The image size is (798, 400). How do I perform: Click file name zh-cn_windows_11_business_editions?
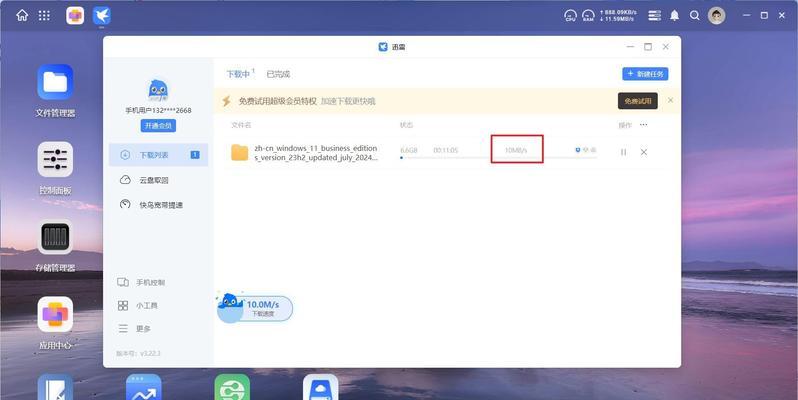316,153
